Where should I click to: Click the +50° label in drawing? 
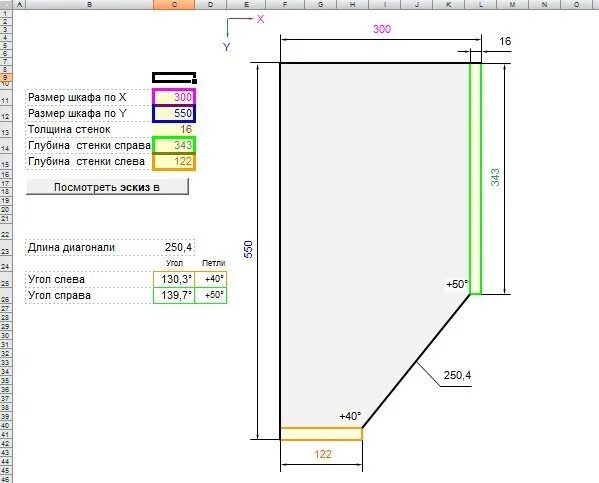pos(457,284)
